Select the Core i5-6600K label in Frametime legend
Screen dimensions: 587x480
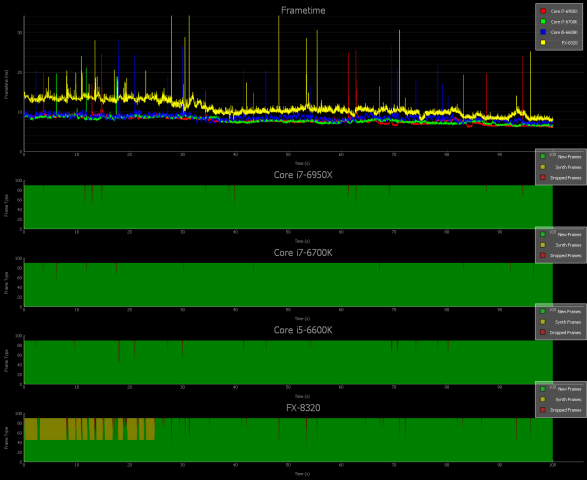564,32
